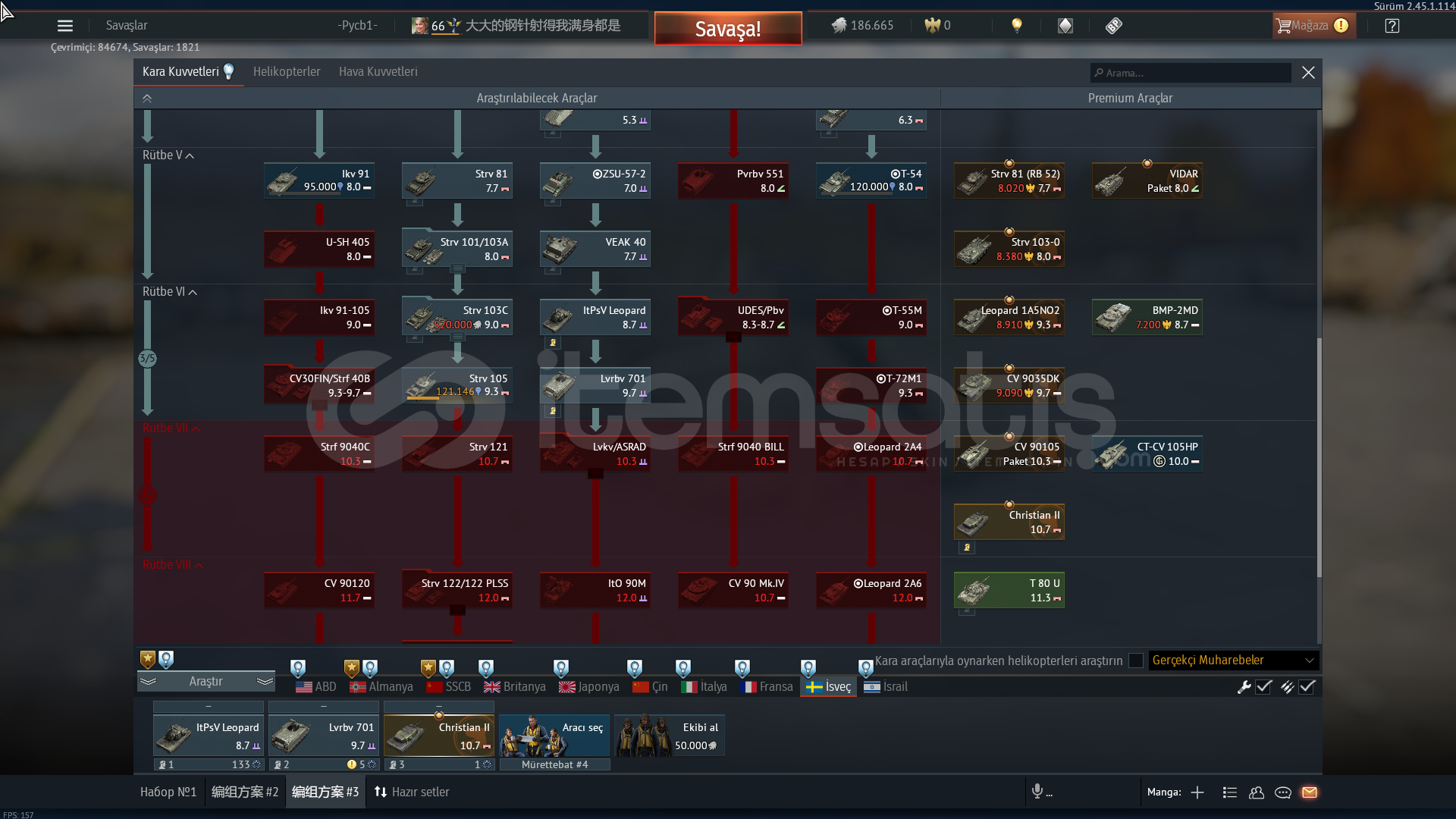Select the Fransa nation tab
The height and width of the screenshot is (819, 1456).
(767, 687)
